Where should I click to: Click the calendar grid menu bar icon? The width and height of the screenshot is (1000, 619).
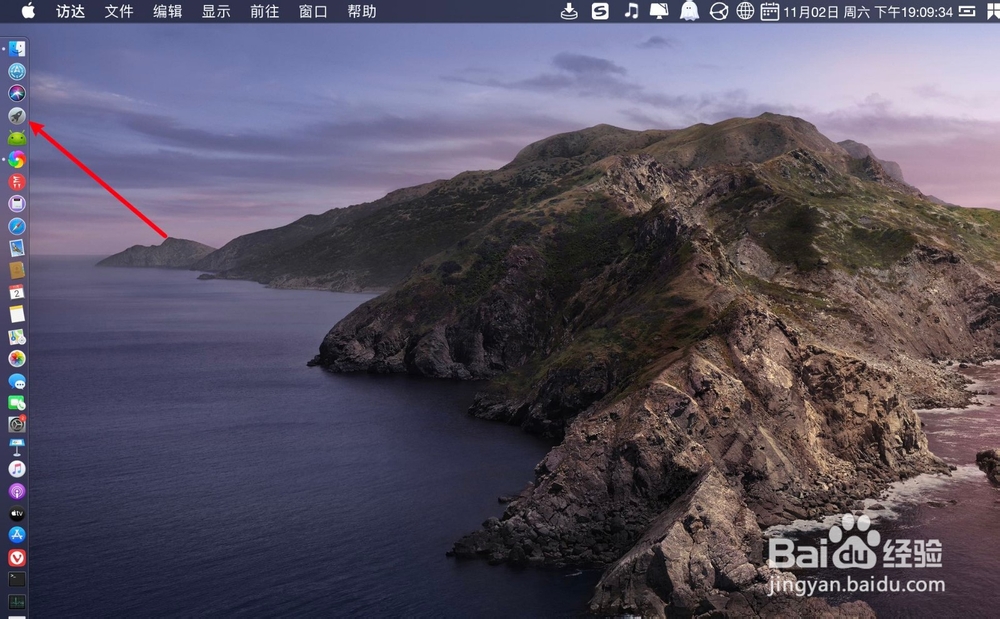(x=770, y=11)
